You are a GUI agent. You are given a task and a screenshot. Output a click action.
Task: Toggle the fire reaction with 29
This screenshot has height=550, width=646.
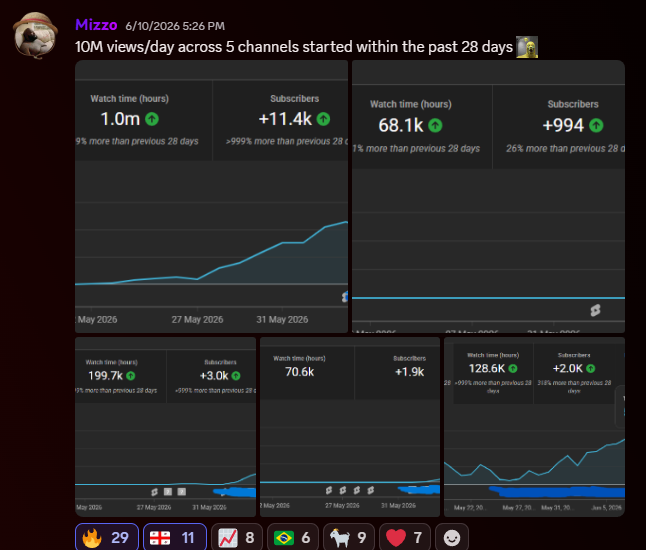[107, 537]
